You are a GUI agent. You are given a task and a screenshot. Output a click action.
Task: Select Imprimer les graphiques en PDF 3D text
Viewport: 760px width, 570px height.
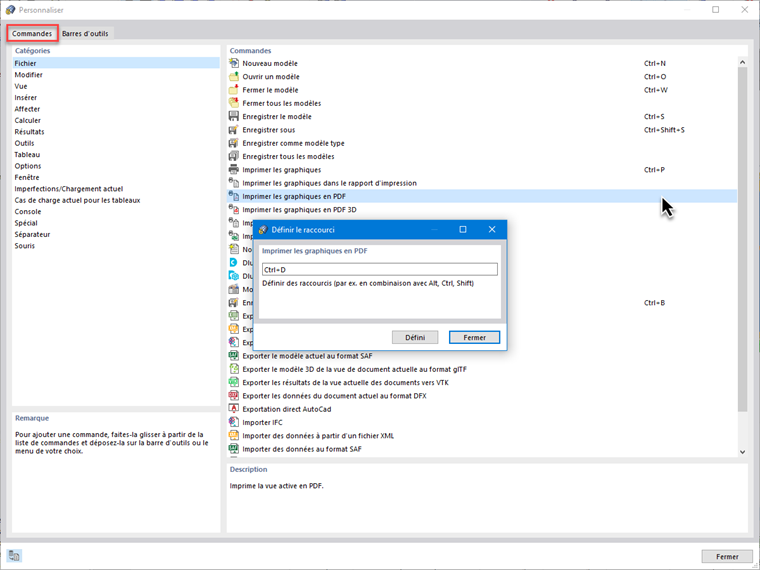(299, 210)
